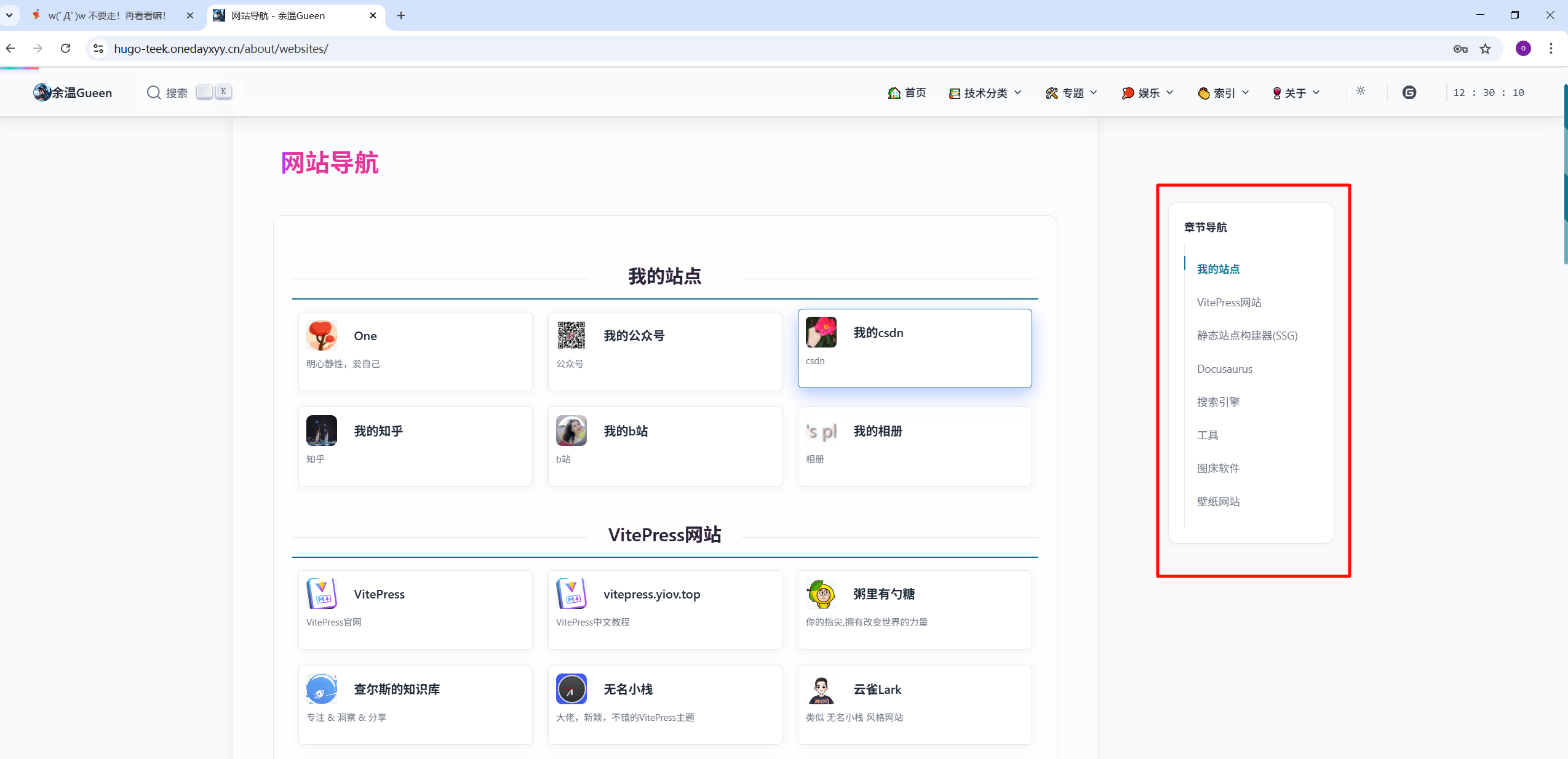Open the VitePress card icon

pyautogui.click(x=322, y=594)
